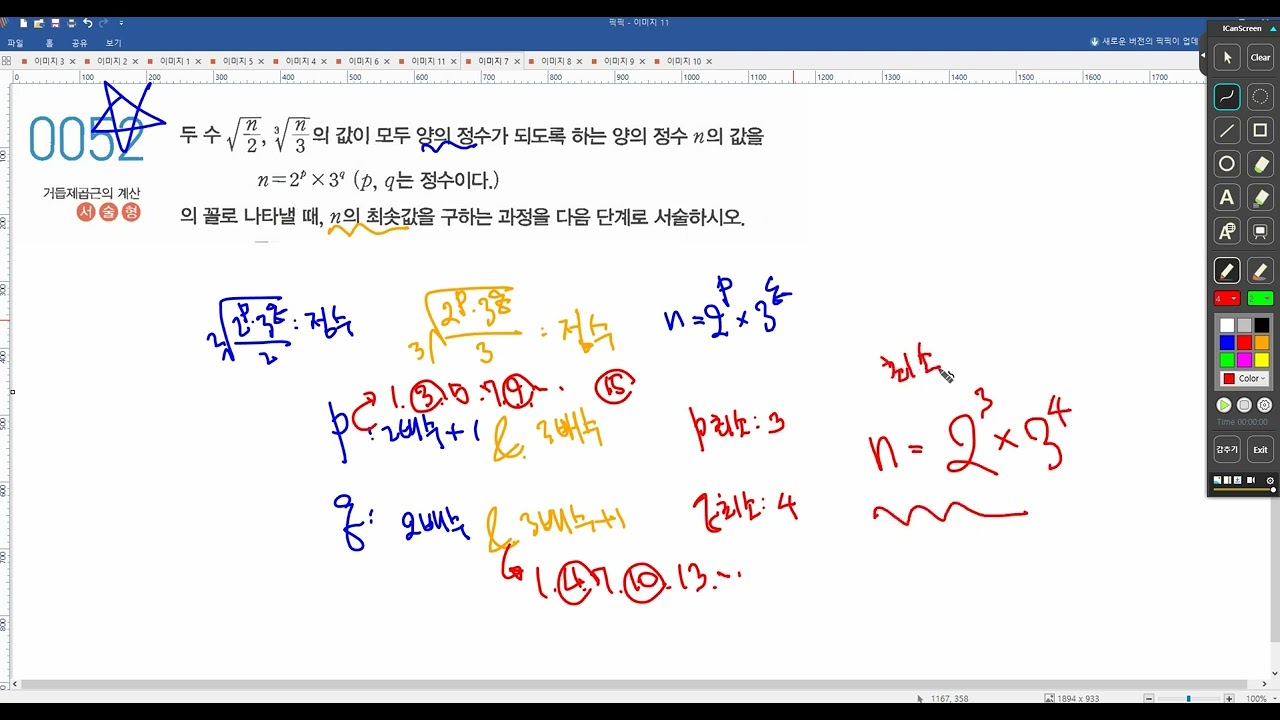Click the zoom out minus button
Image resolution: width=1280 pixels, height=720 pixels.
(x=1149, y=698)
